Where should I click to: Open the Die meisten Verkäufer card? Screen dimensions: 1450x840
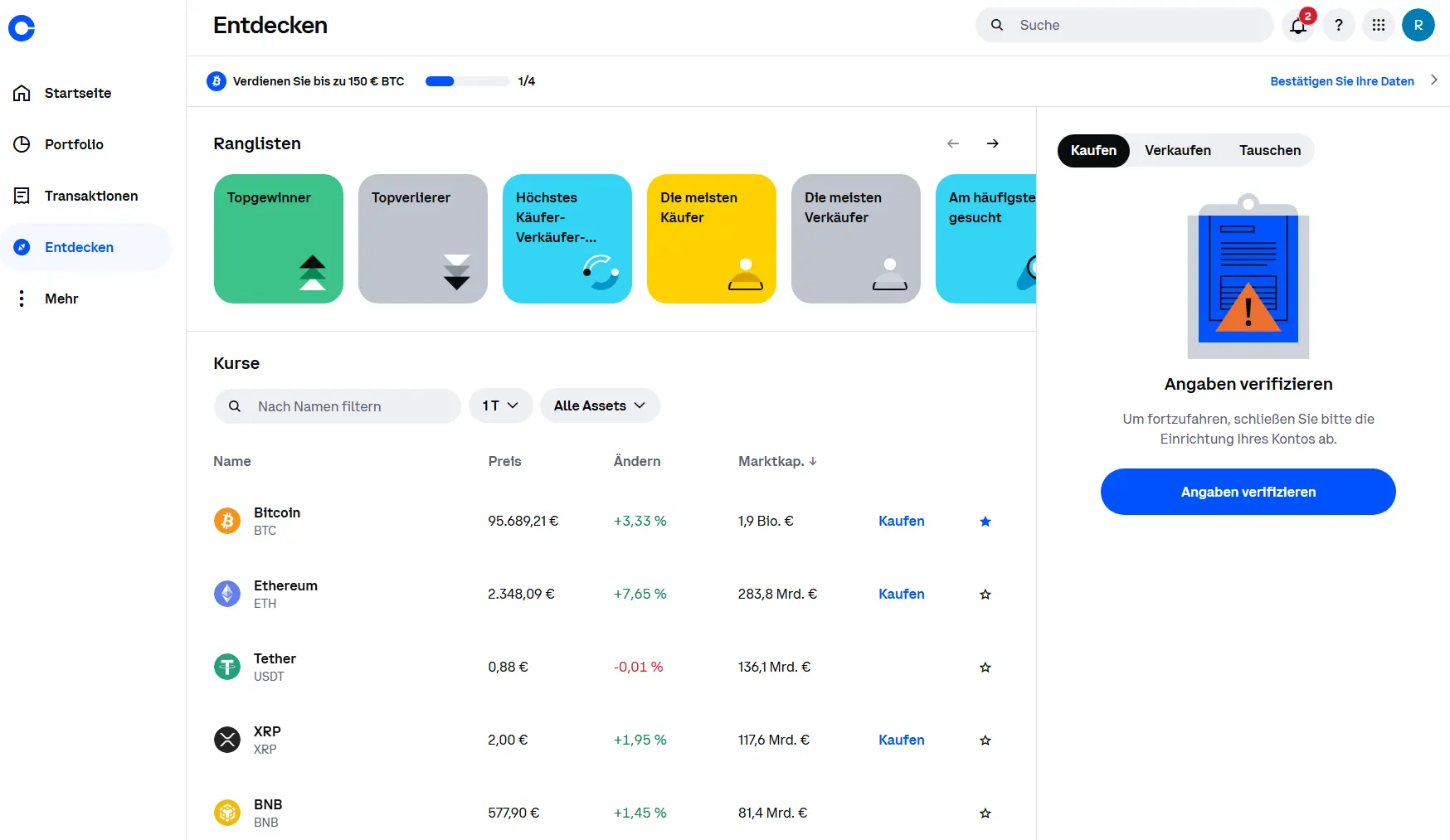tap(856, 239)
